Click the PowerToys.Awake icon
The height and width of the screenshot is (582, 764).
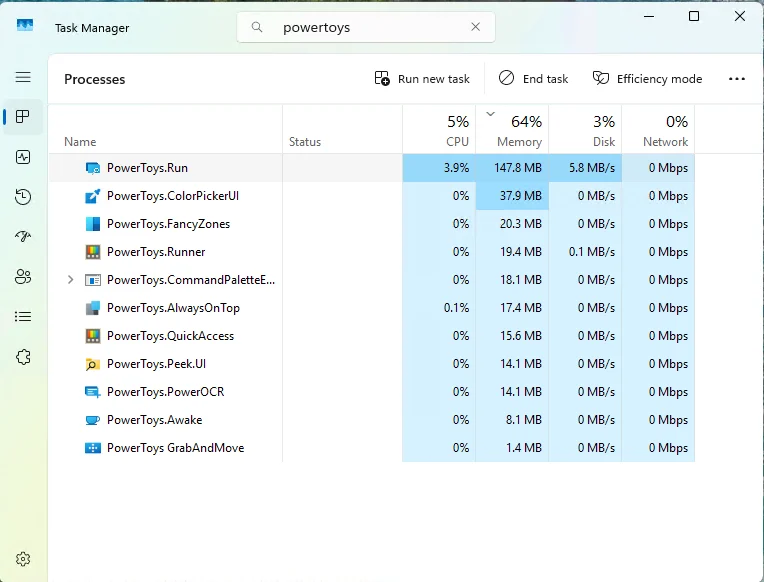click(93, 420)
